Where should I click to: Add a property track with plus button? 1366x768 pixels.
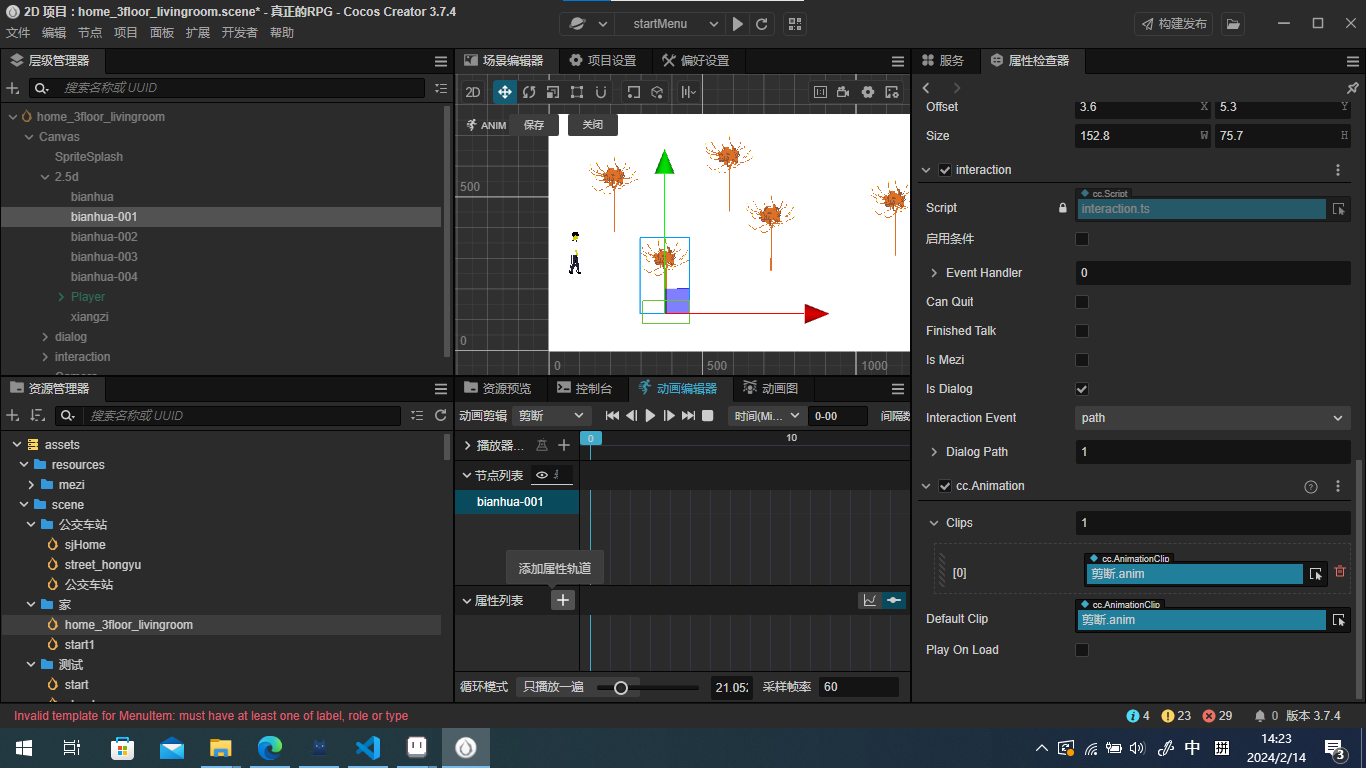(563, 600)
